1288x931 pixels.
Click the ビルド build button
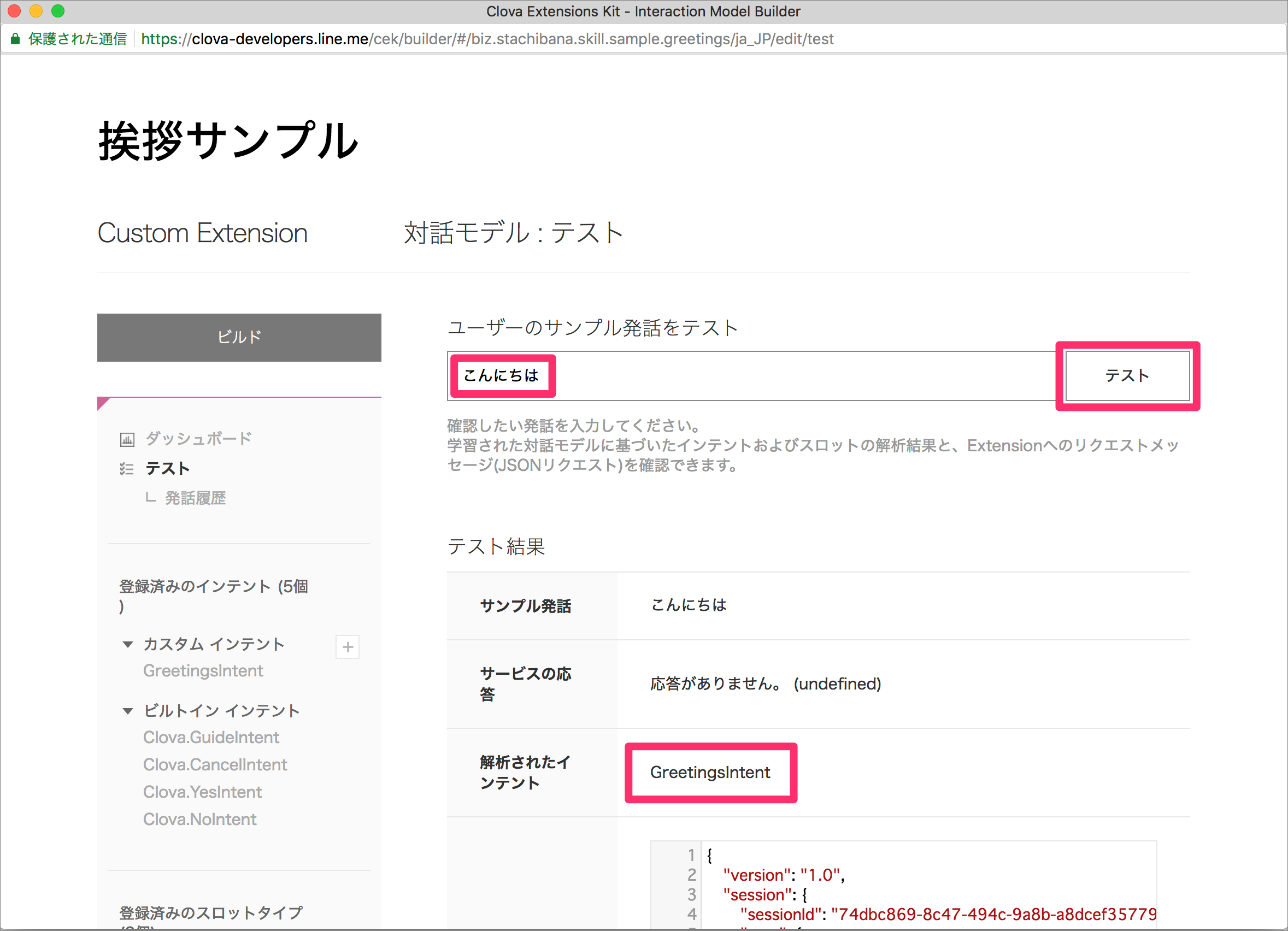click(x=239, y=337)
